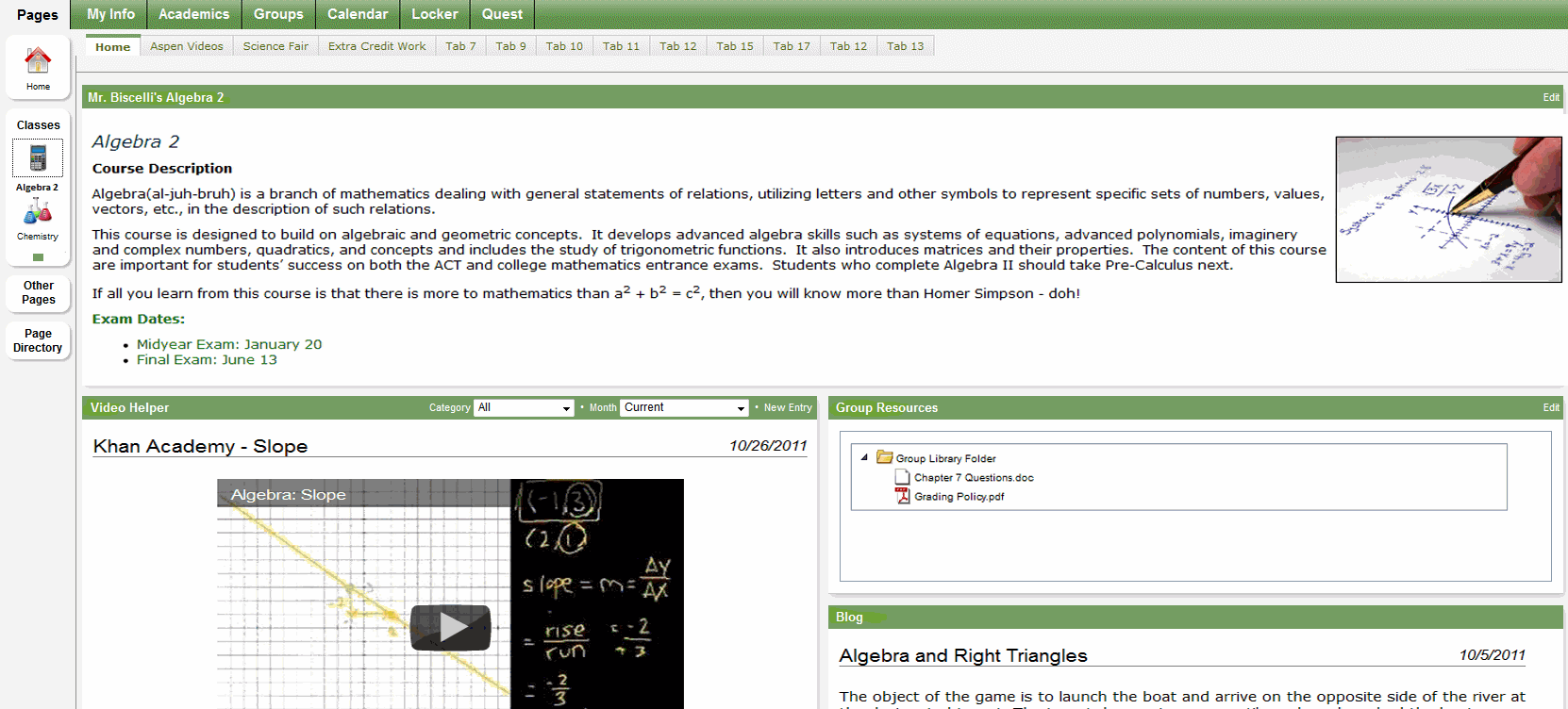The image size is (1568, 709).
Task: Collapse the Group Library Folder tree
Action: (864, 457)
